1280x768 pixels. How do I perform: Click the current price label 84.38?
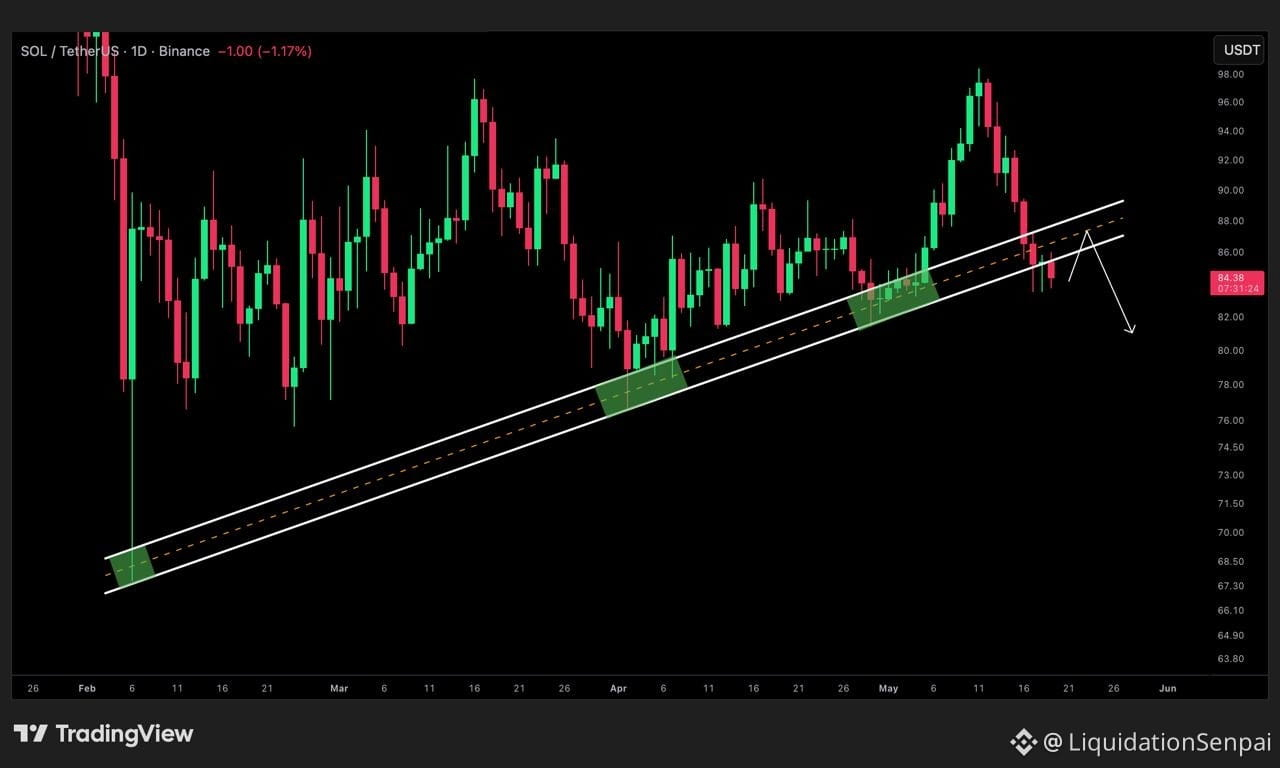tap(1230, 278)
